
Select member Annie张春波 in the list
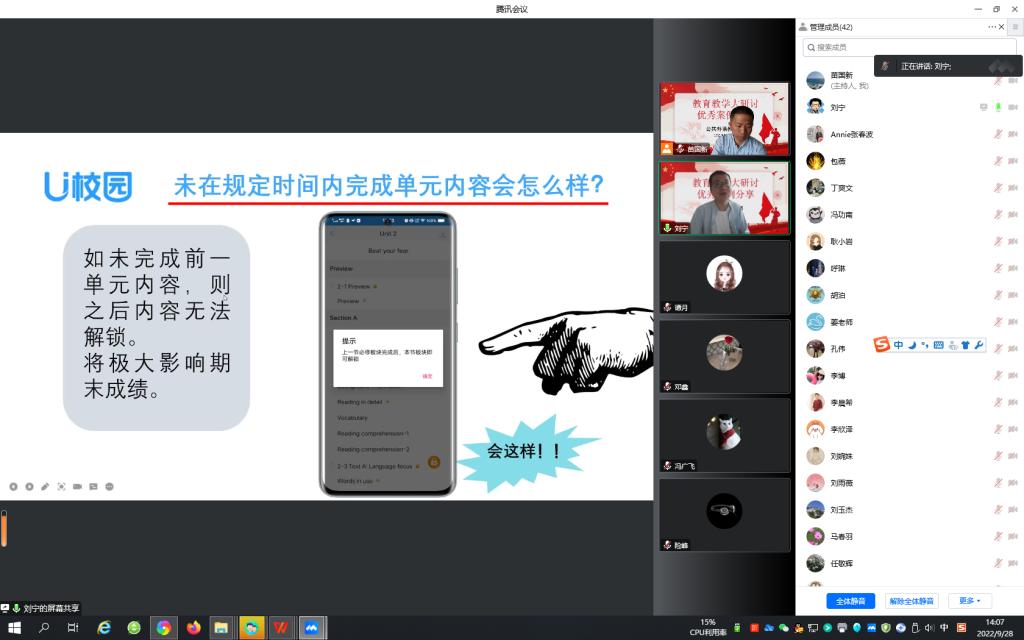coord(851,134)
